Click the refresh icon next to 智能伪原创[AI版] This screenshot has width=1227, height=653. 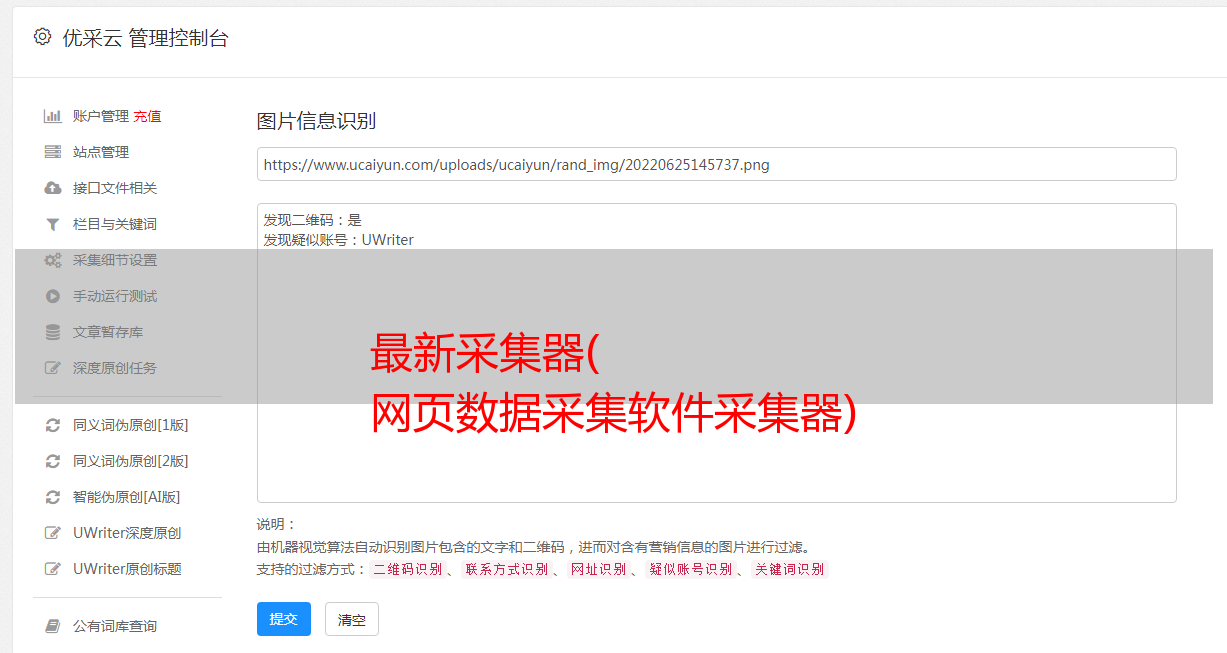pyautogui.click(x=53, y=497)
